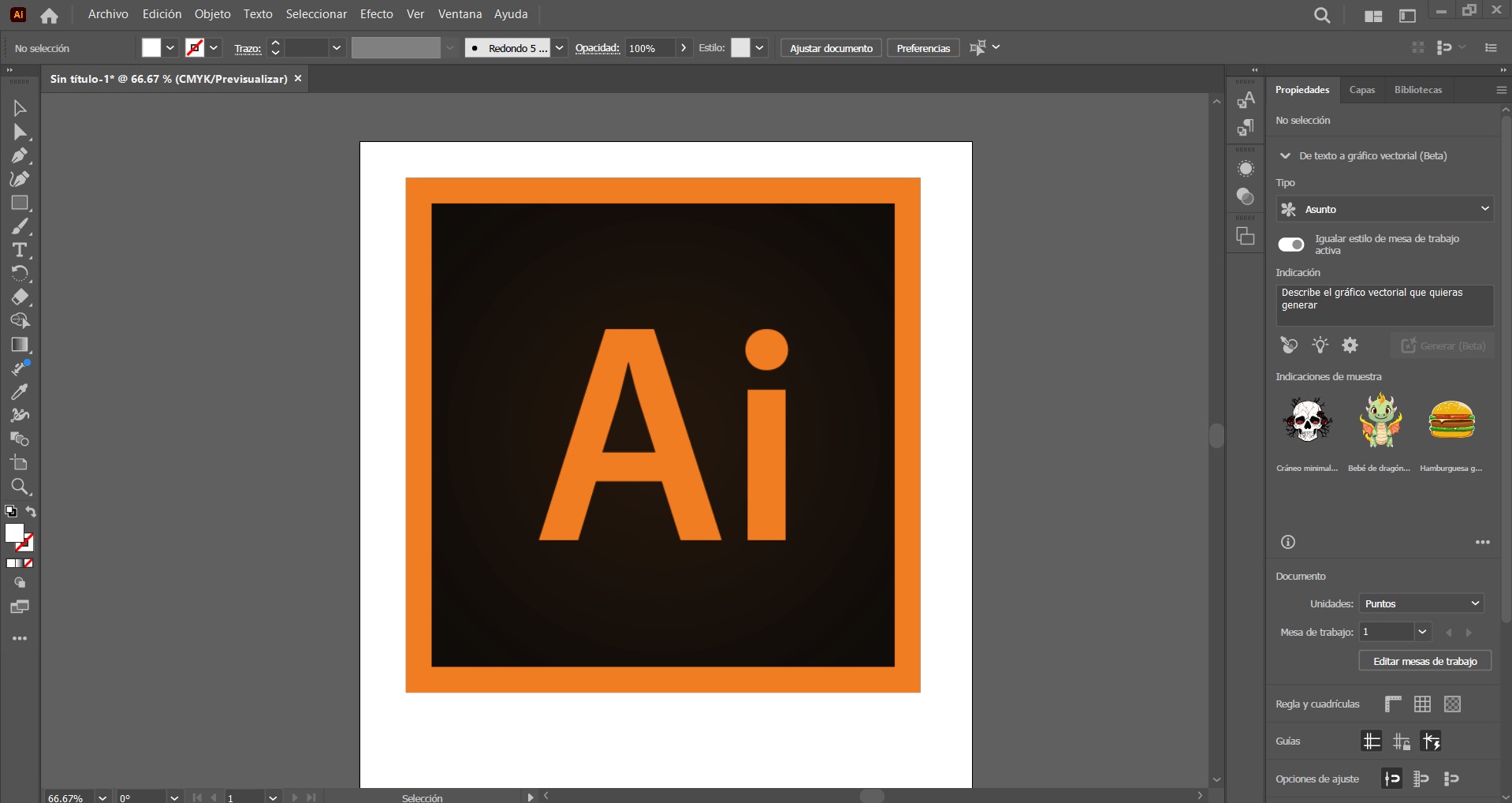Viewport: 1512px width, 803px height.
Task: Toggle the grid display button
Action: coord(1423,704)
